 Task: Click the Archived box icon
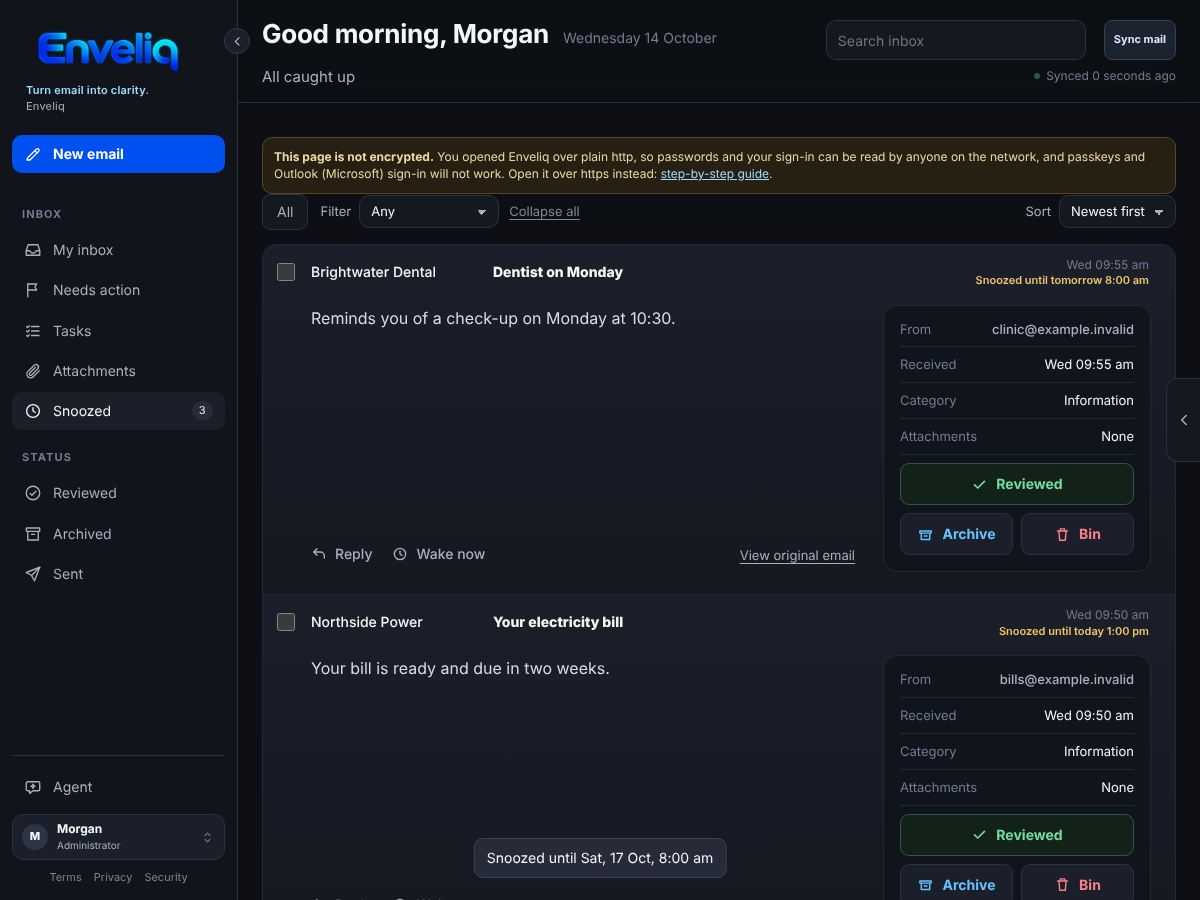33,534
